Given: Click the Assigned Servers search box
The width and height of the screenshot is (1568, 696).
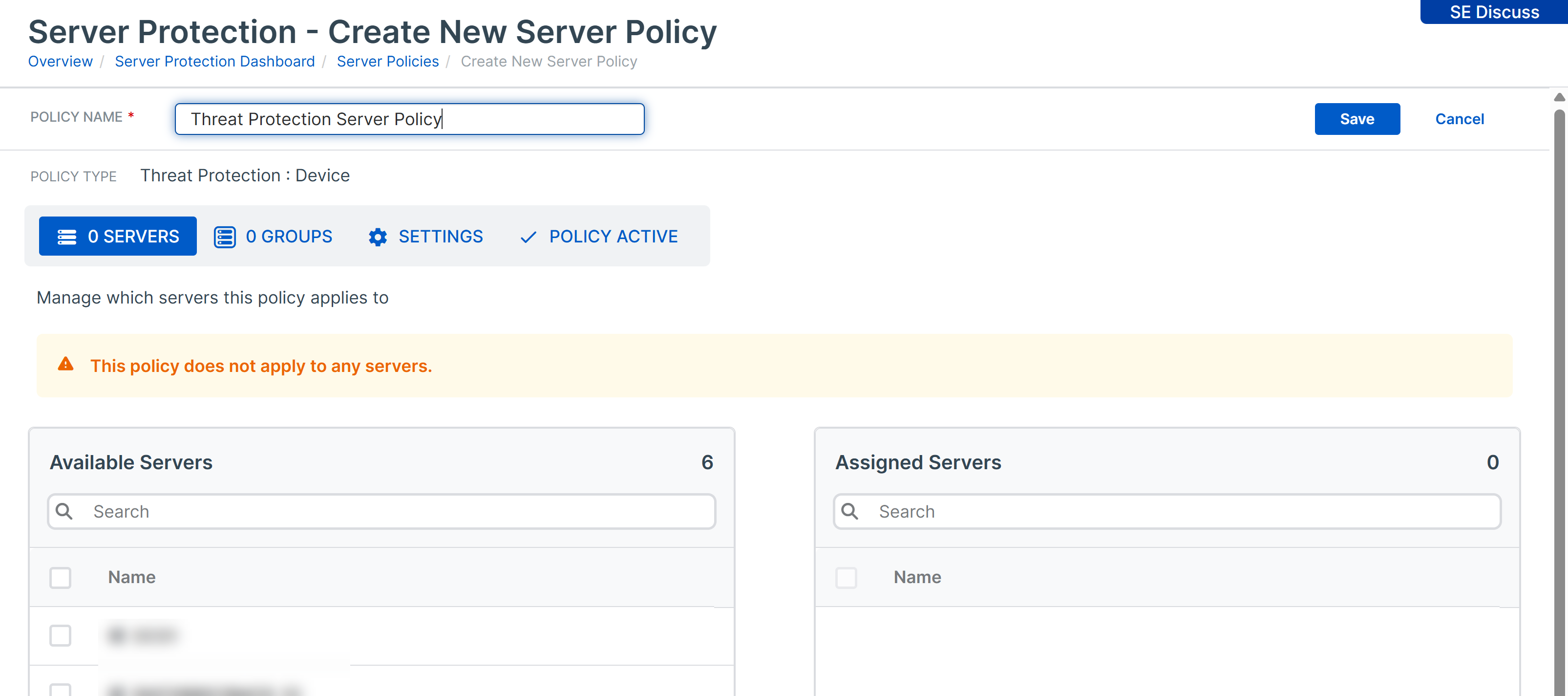Looking at the screenshot, I should 1167,512.
